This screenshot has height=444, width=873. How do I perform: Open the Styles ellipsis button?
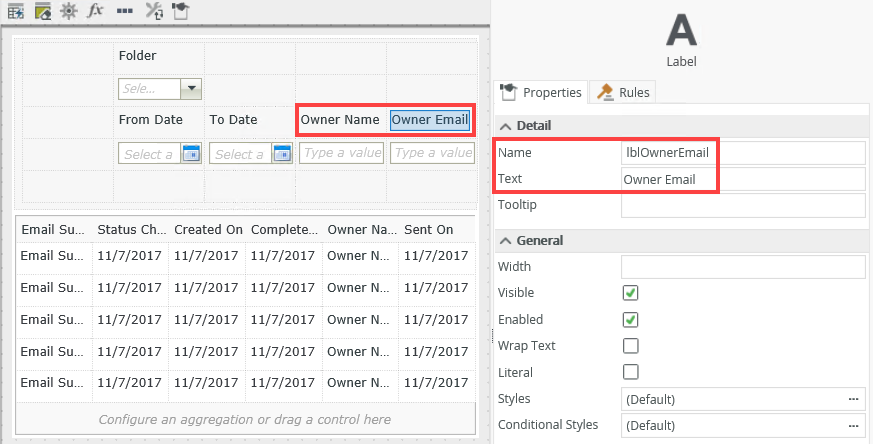tap(853, 399)
